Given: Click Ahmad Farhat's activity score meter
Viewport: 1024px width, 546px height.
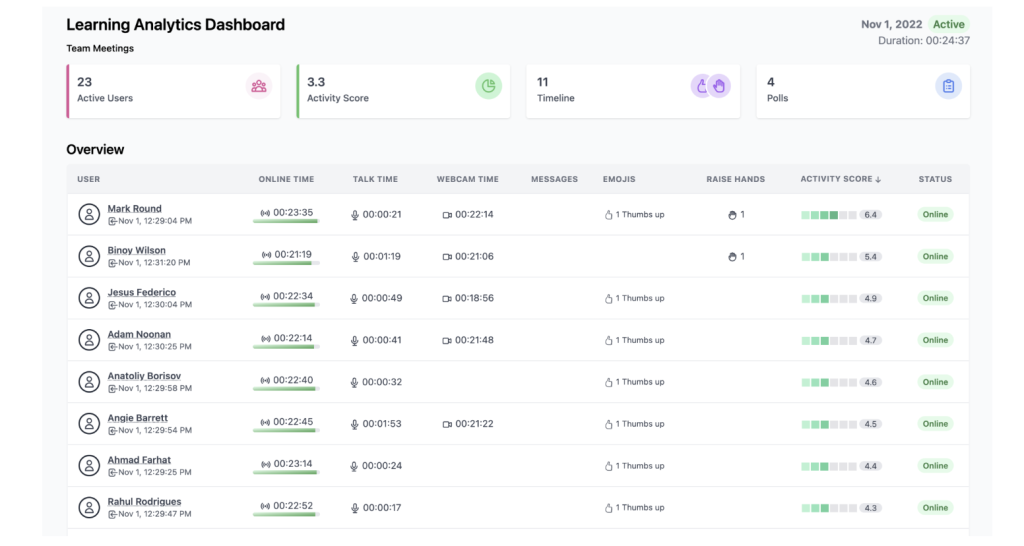Looking at the screenshot, I should click(x=828, y=466).
